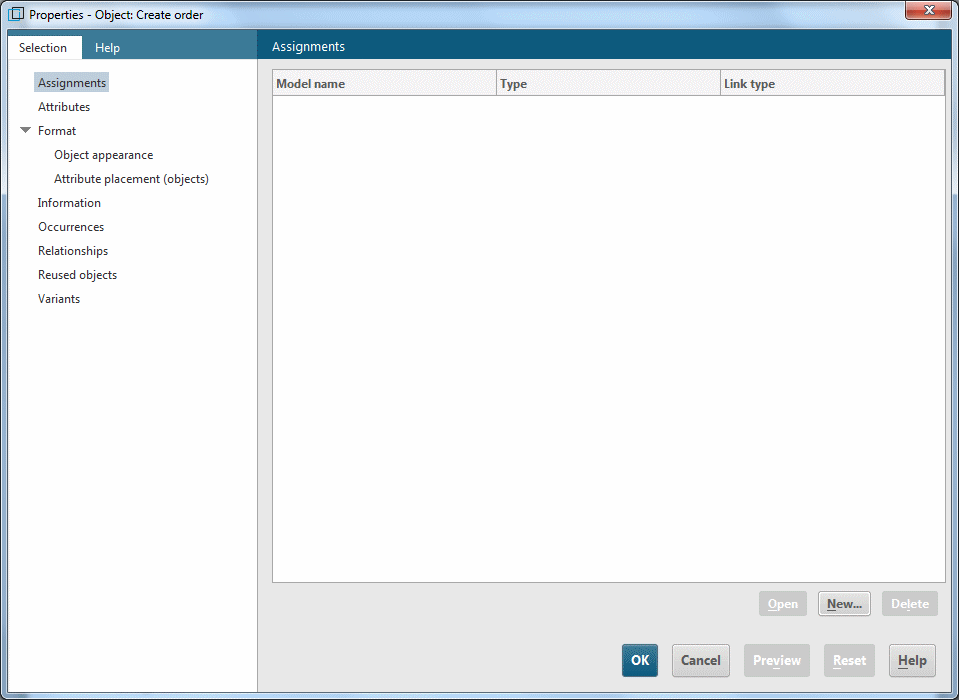Cancel the Properties dialog
The image size is (959, 700).
click(x=700, y=660)
